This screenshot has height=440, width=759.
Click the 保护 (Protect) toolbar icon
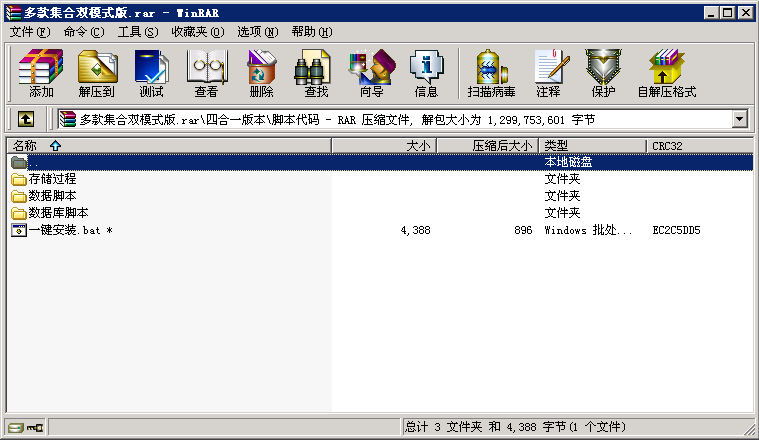coord(603,73)
